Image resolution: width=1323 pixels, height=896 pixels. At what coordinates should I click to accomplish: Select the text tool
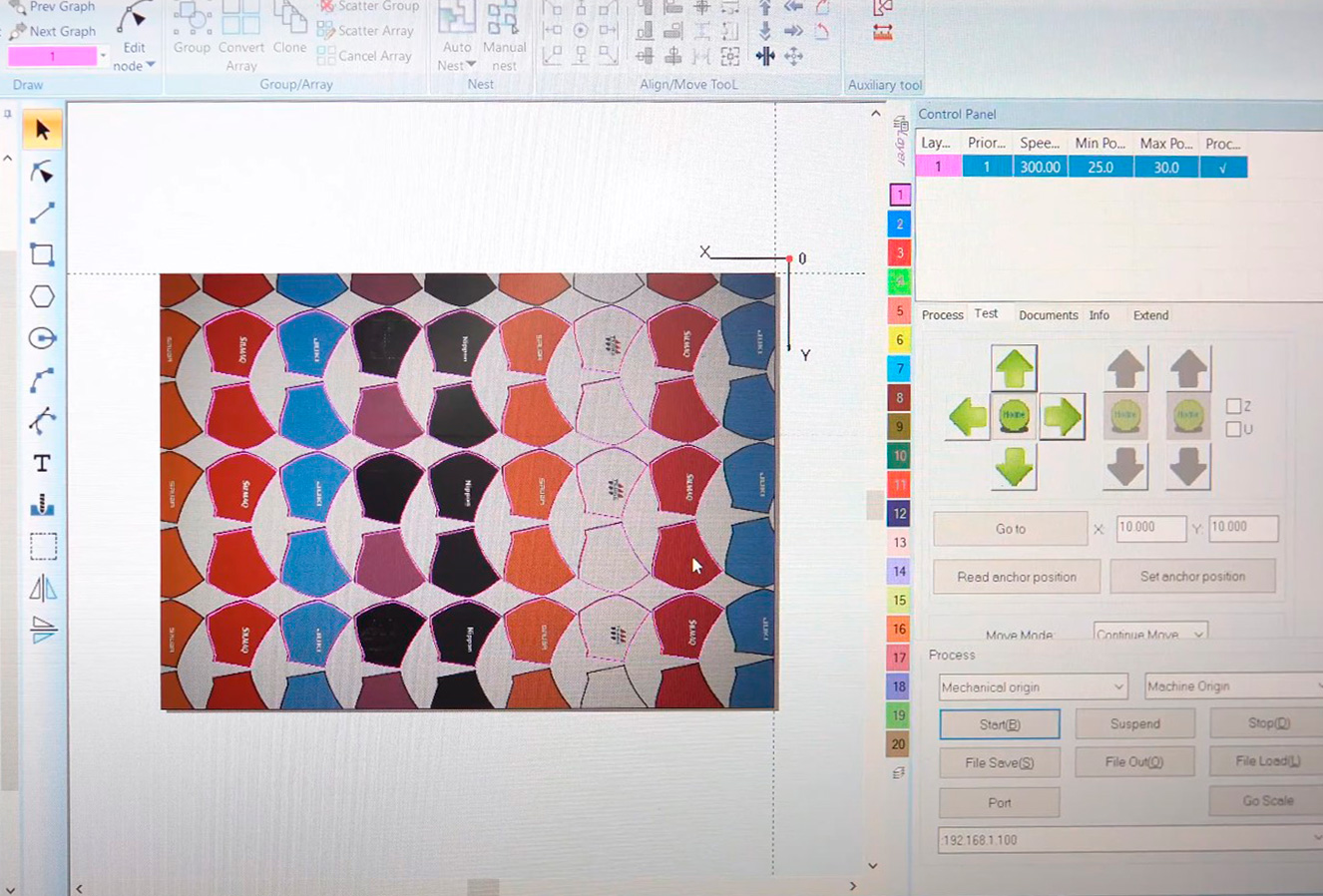42,463
